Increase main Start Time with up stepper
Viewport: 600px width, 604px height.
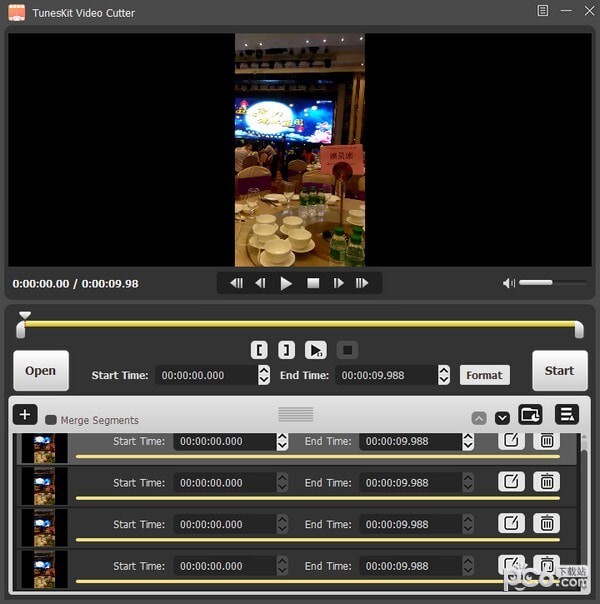coord(264,371)
